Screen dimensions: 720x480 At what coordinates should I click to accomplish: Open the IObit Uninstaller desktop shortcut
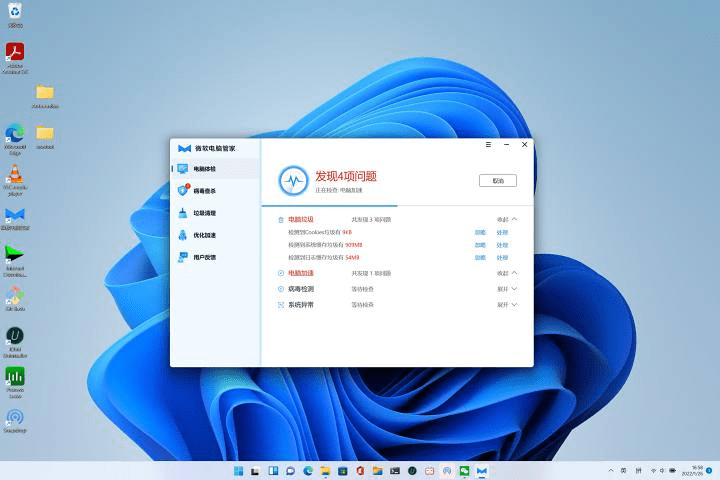point(15,342)
